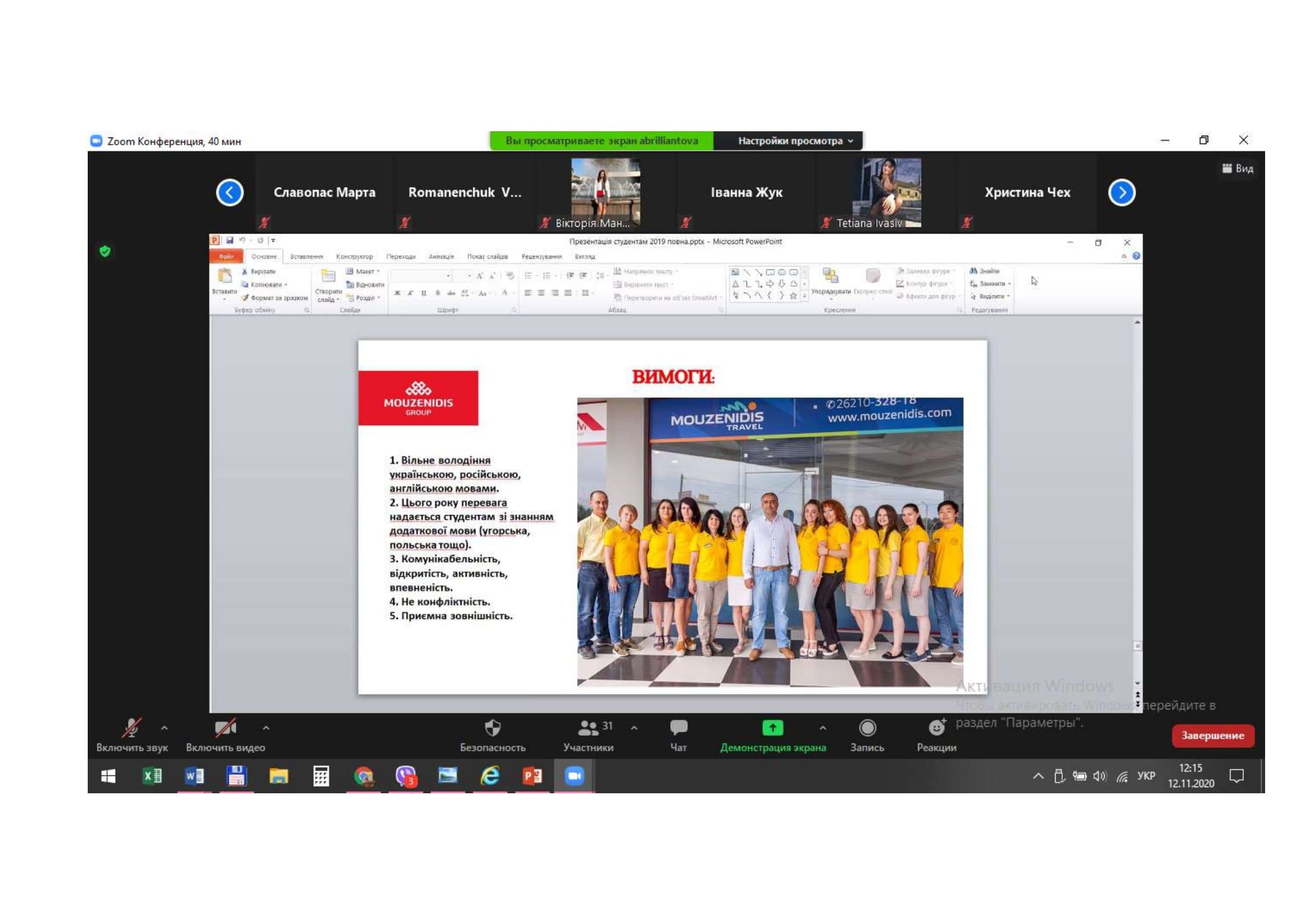Open the Реакции reactions menu
The width and height of the screenshot is (1307, 924).
937,736
